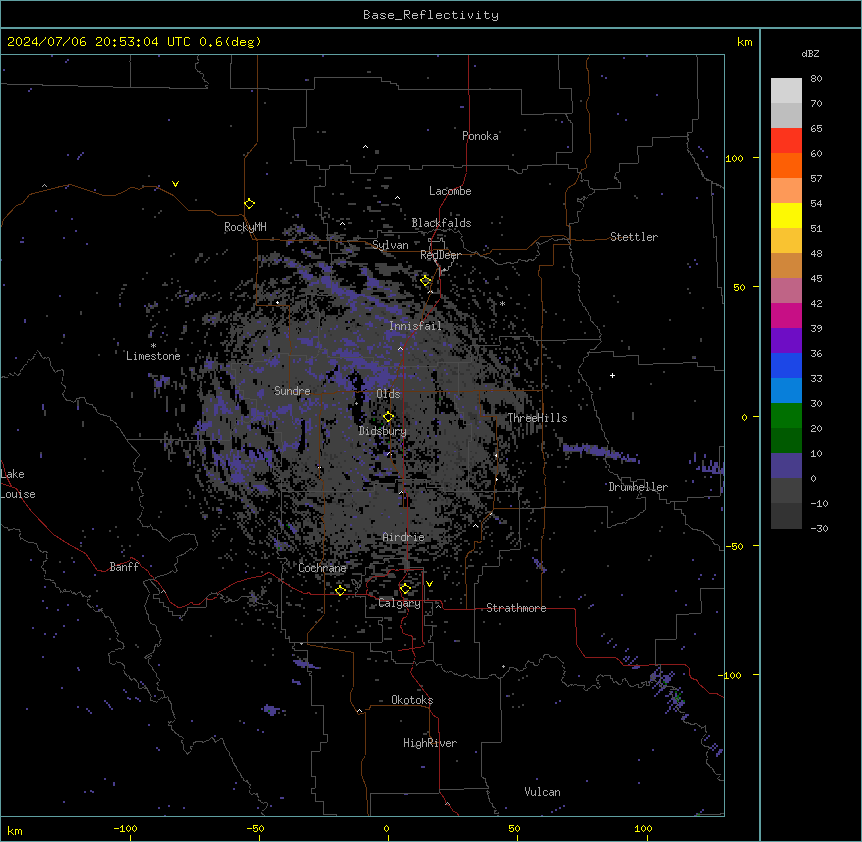The height and width of the screenshot is (842, 862).
Task: Click the royal blue swatch below 36
Action: 786,365
